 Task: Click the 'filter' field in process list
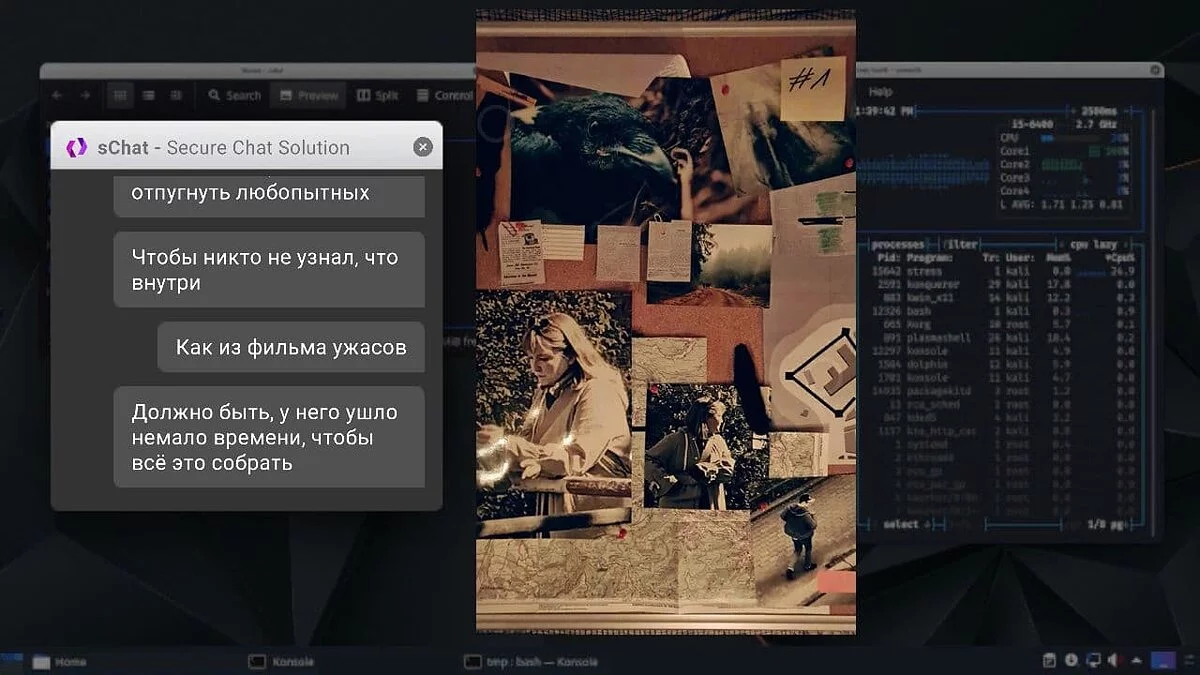pyautogui.click(x=964, y=244)
